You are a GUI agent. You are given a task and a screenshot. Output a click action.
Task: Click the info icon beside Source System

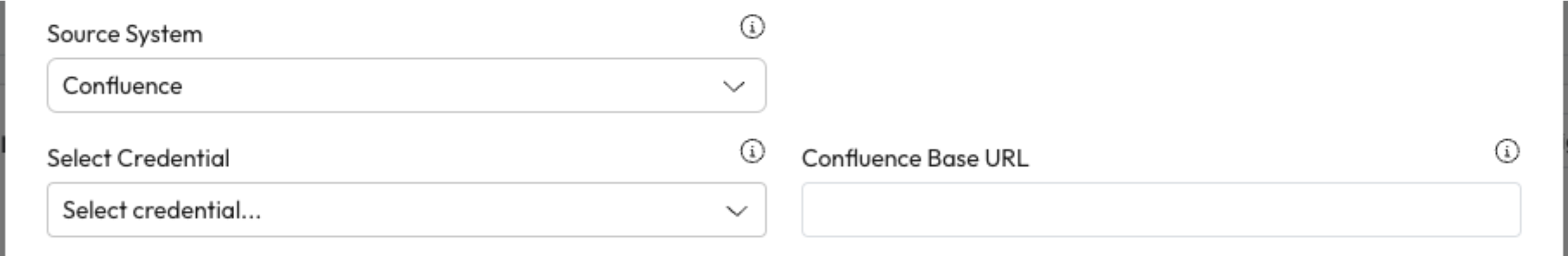coord(752,27)
